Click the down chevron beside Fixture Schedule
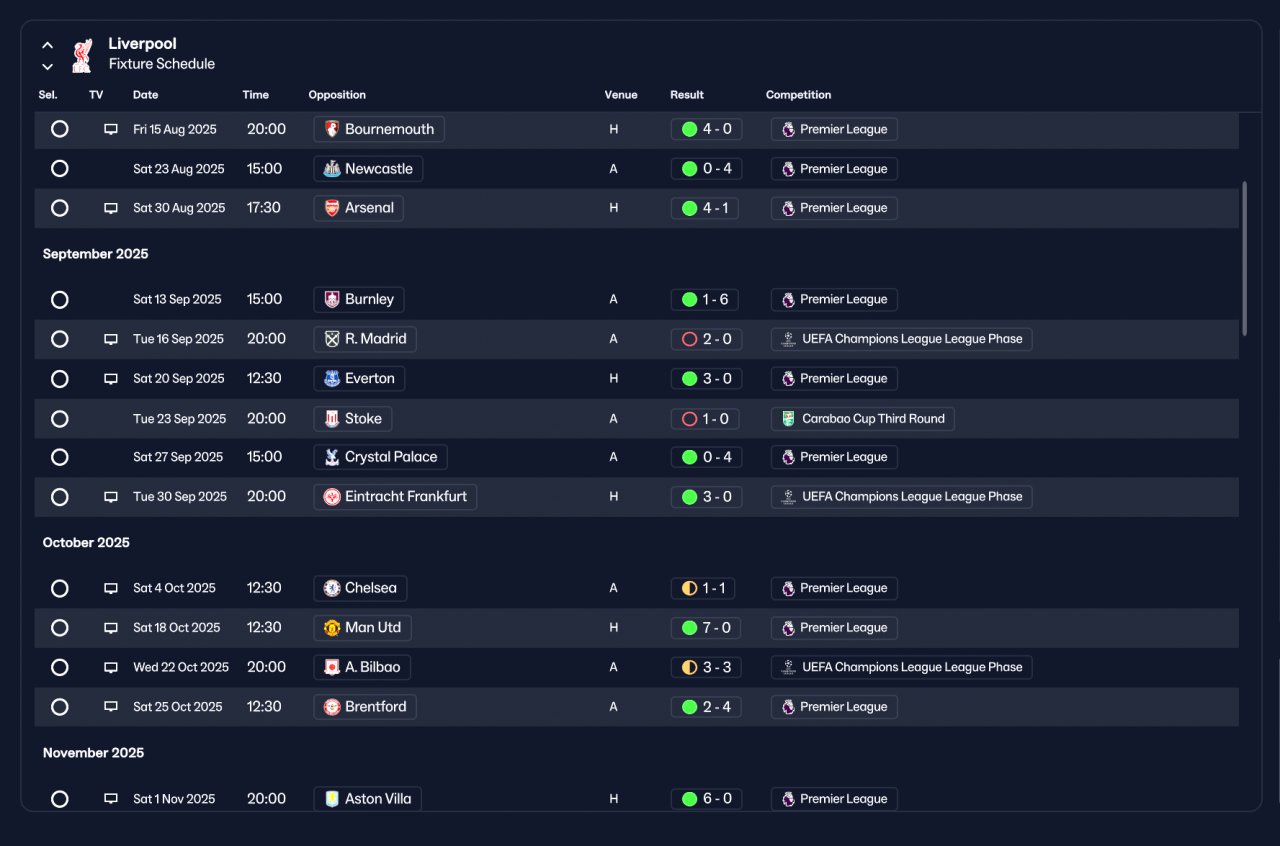This screenshot has height=846, width=1280. [47, 67]
